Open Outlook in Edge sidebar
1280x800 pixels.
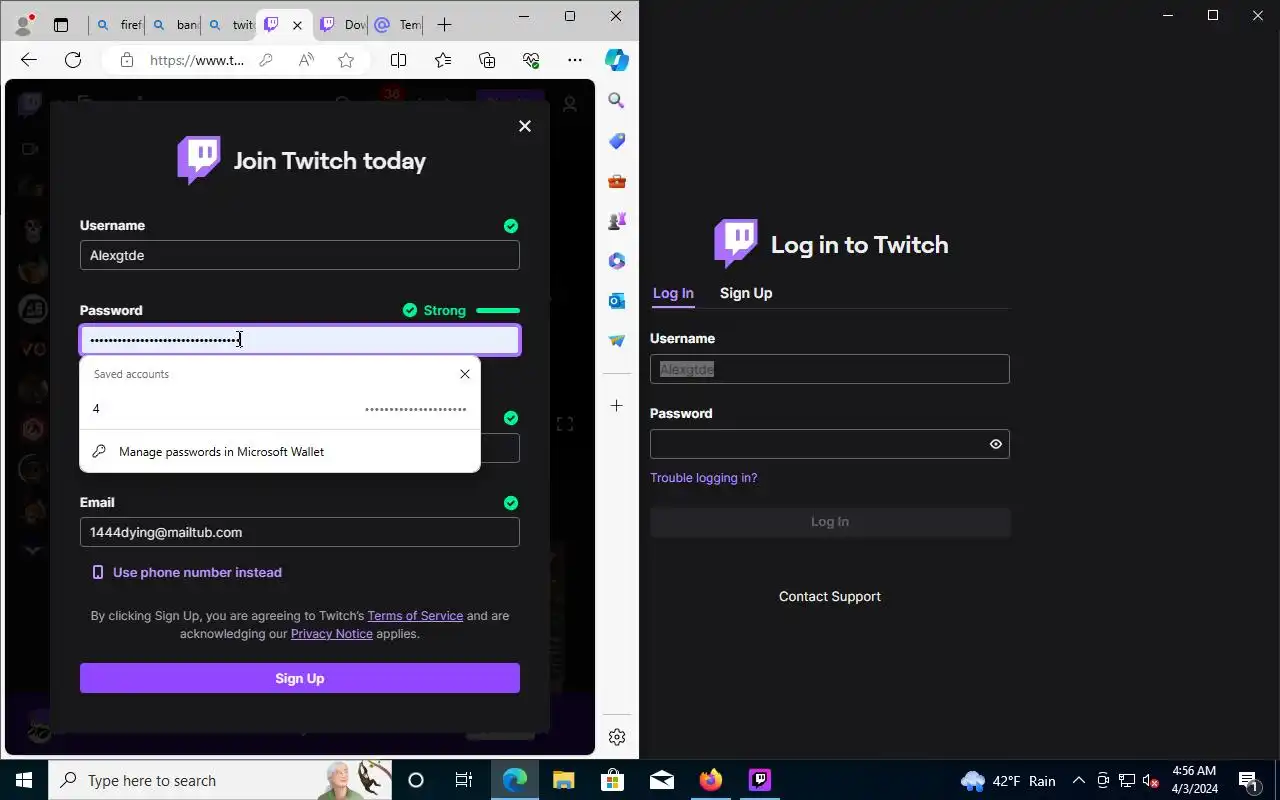(617, 301)
